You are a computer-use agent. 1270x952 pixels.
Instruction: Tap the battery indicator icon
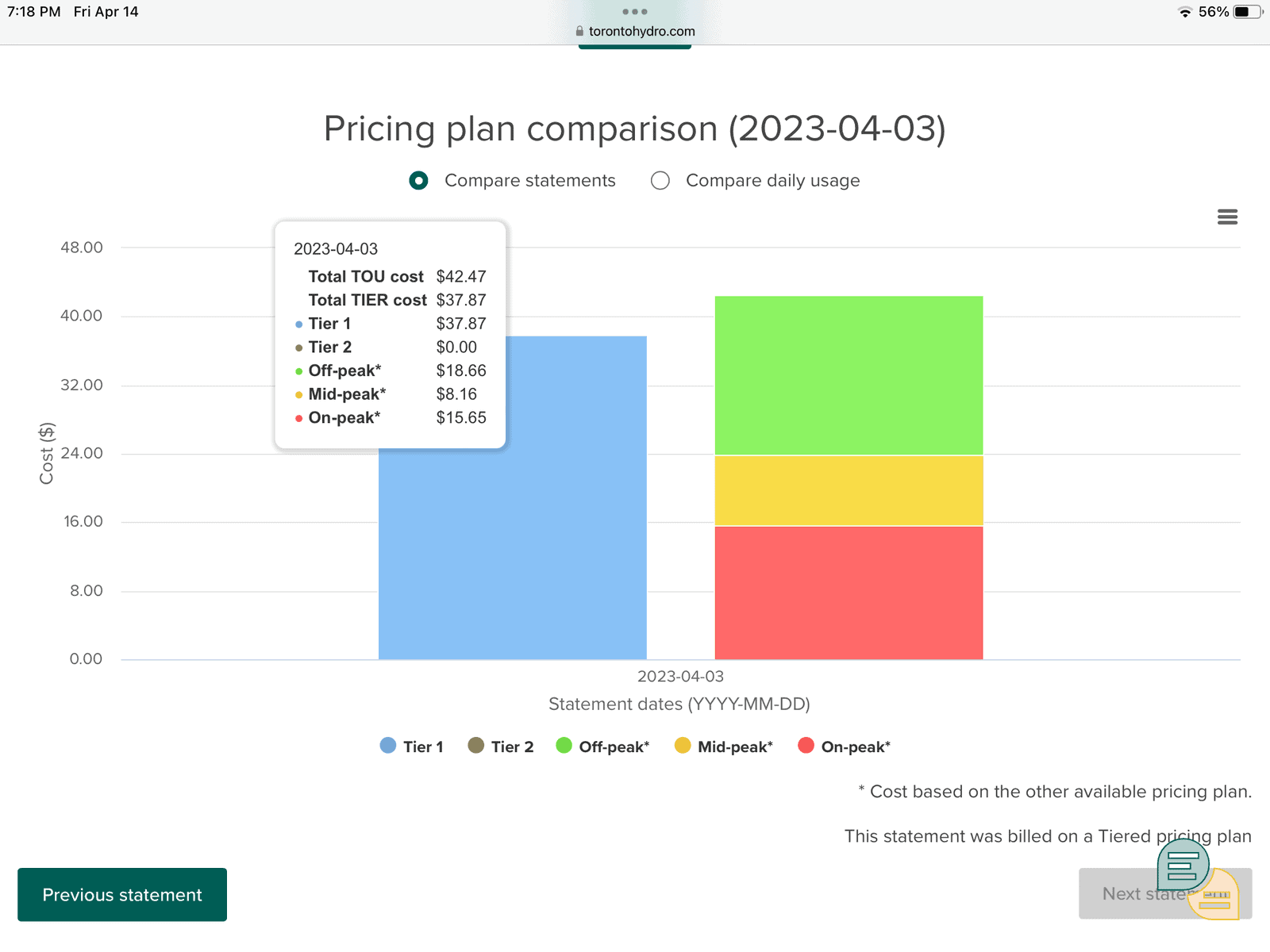[x=1246, y=12]
